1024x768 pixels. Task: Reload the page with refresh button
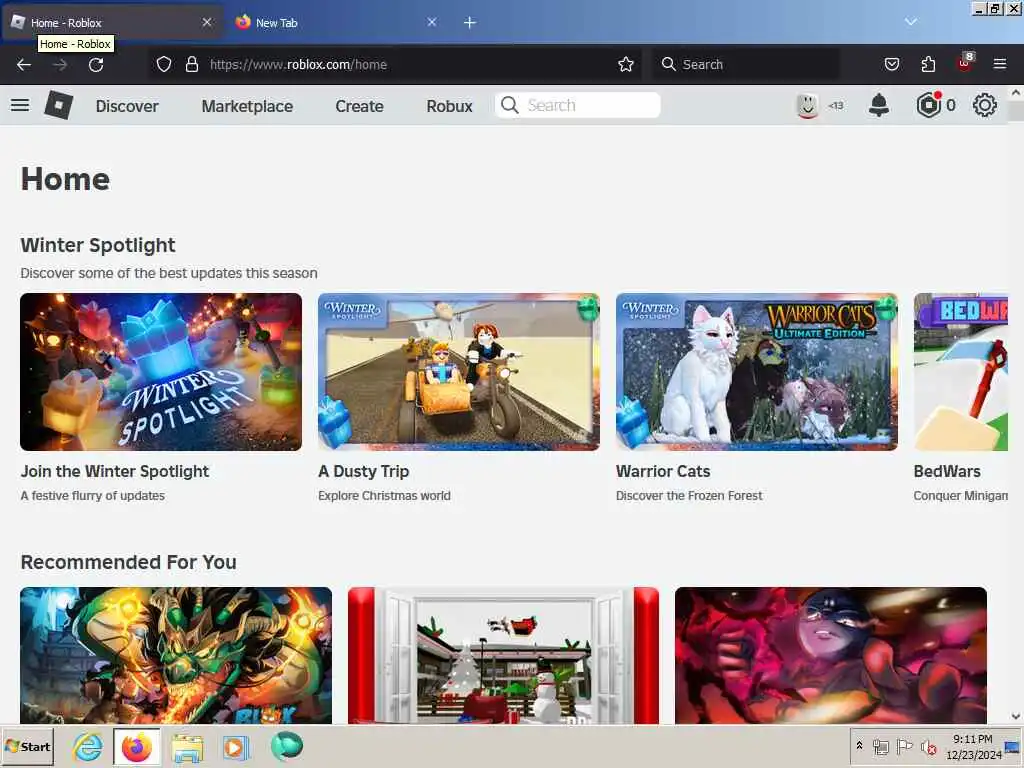96,64
